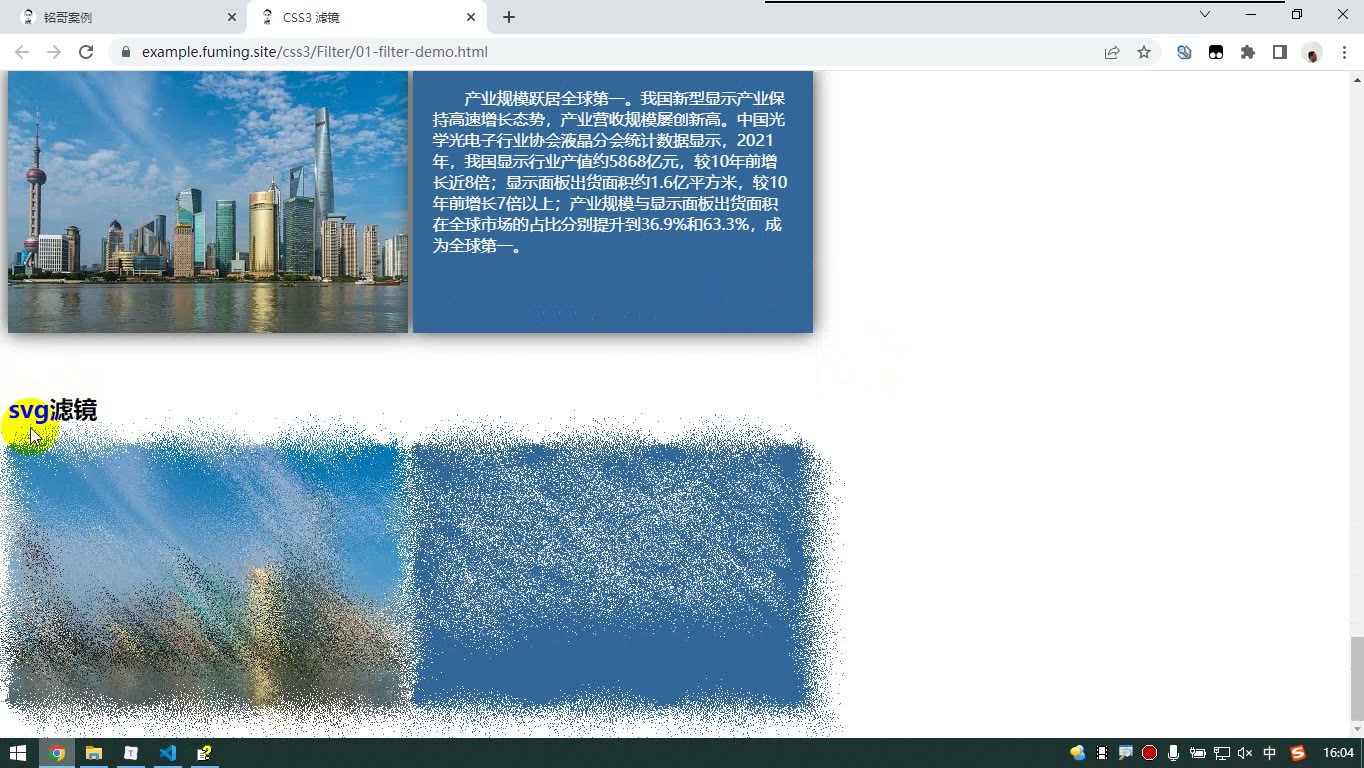The height and width of the screenshot is (768, 1364).
Task: Close the CSS3 滤镜 tab
Action: tap(471, 17)
